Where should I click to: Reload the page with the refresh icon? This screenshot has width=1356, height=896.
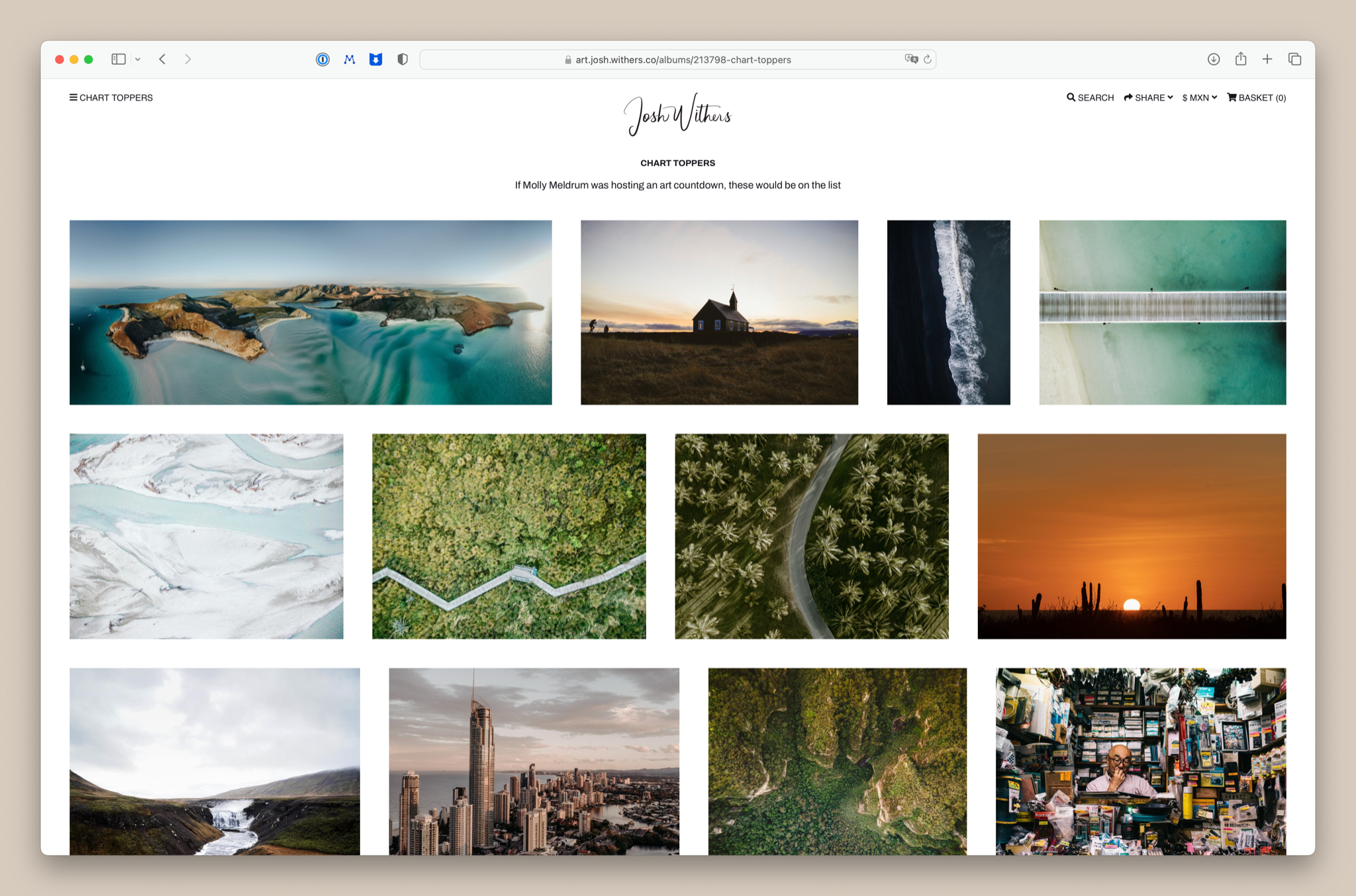928,60
